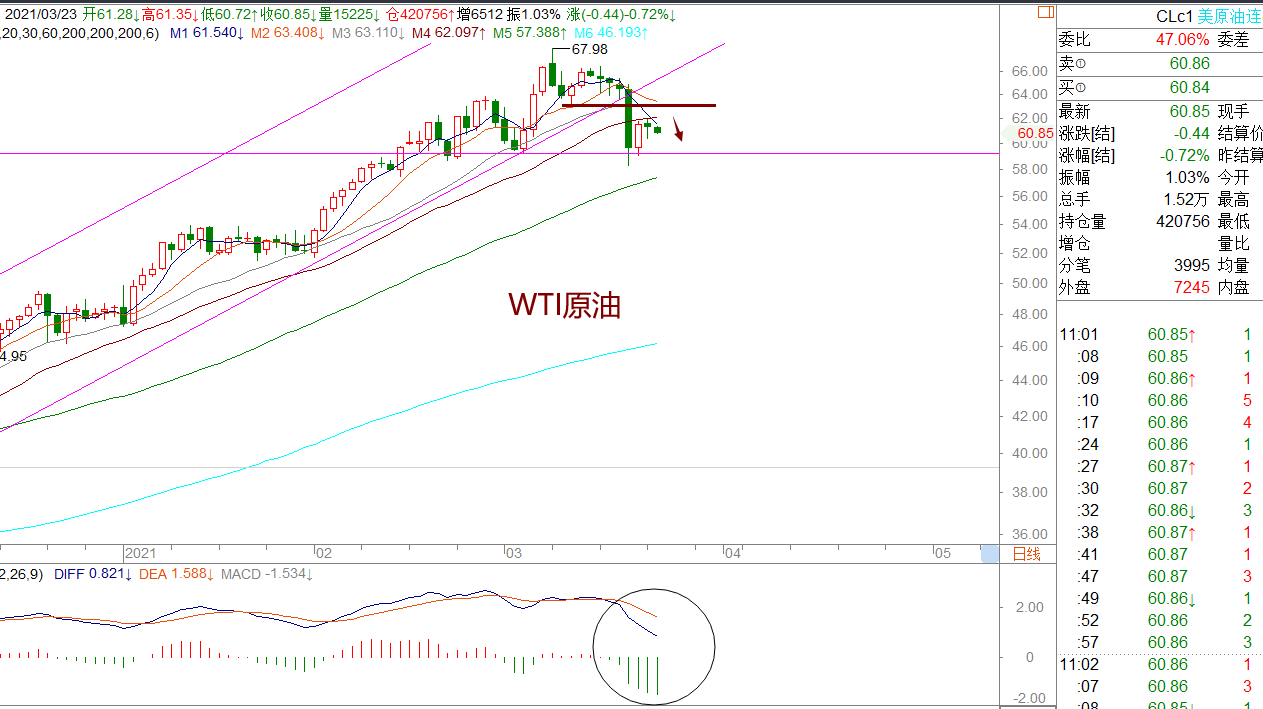The height and width of the screenshot is (709, 1263).
Task: Click the 分笔 value 3995
Action: coord(1191,265)
